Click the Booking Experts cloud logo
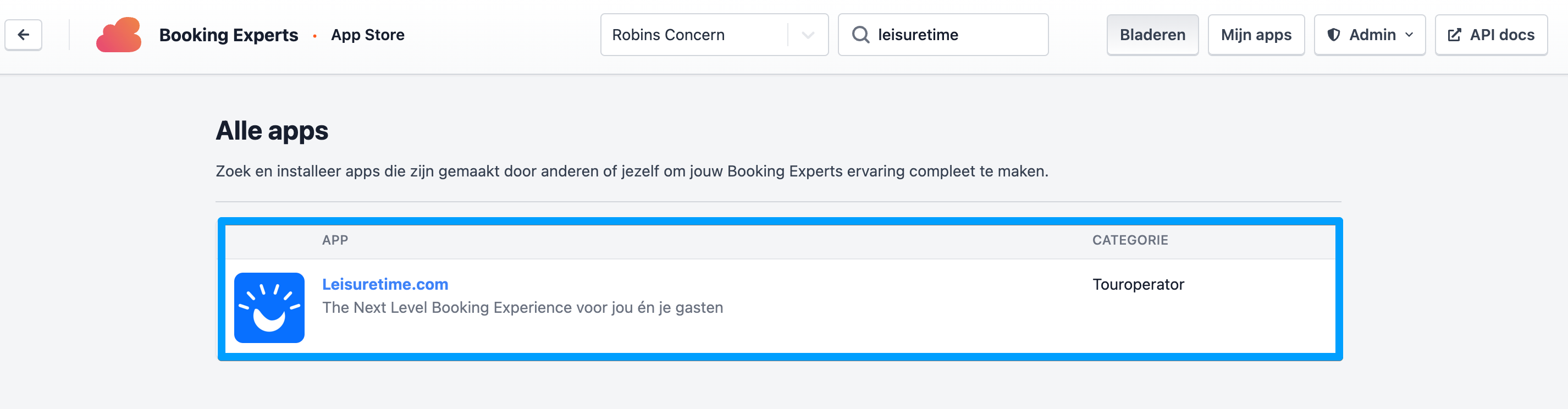This screenshot has width=1568, height=409. pos(119,35)
